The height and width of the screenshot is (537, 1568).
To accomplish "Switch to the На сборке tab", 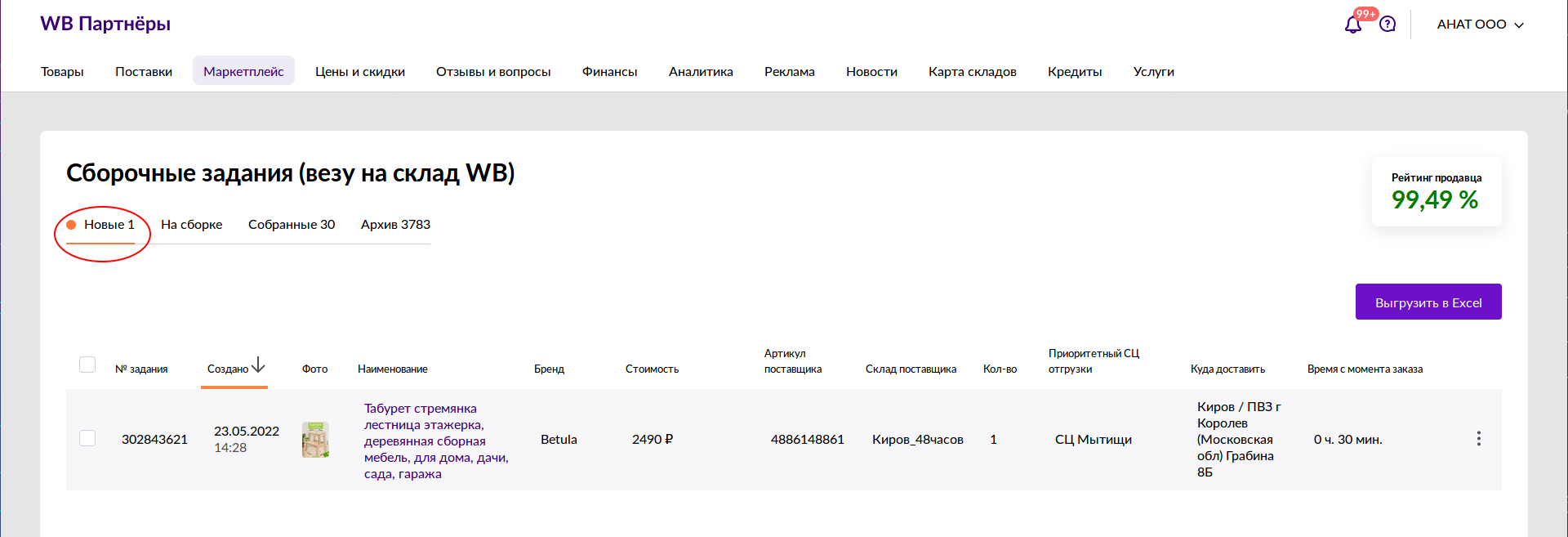I will (x=191, y=225).
